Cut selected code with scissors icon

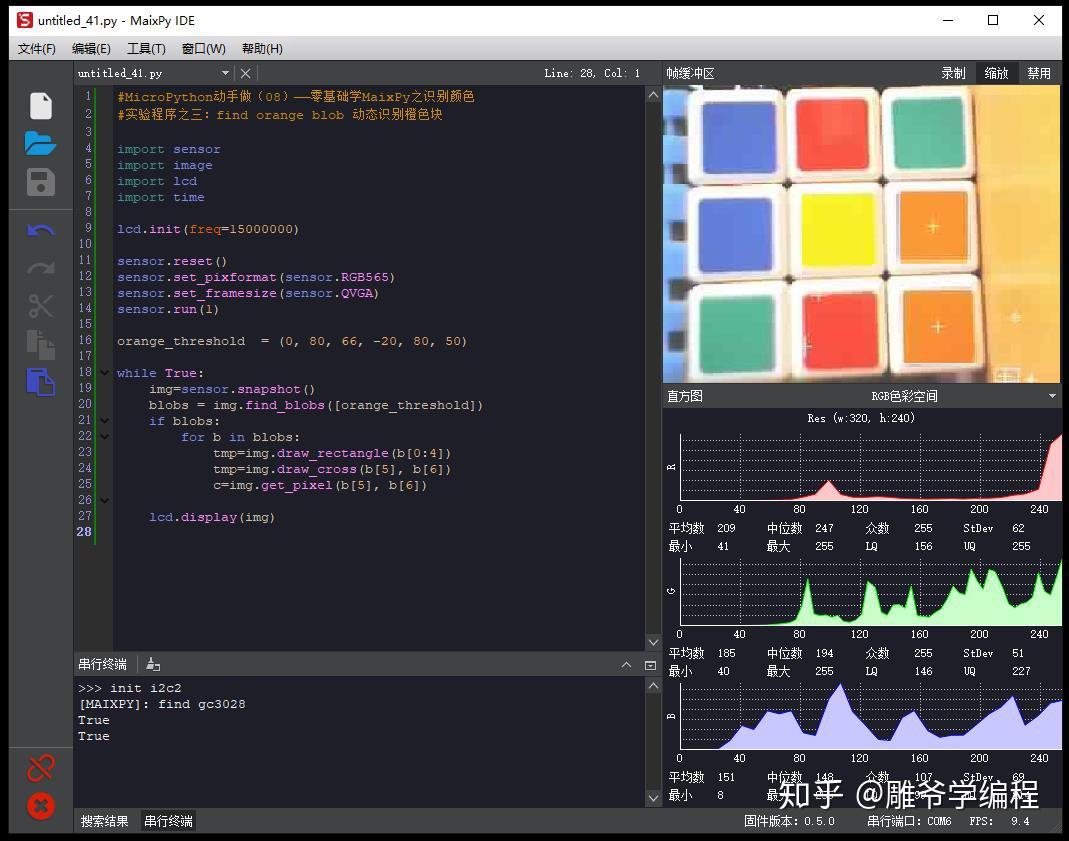pos(40,306)
